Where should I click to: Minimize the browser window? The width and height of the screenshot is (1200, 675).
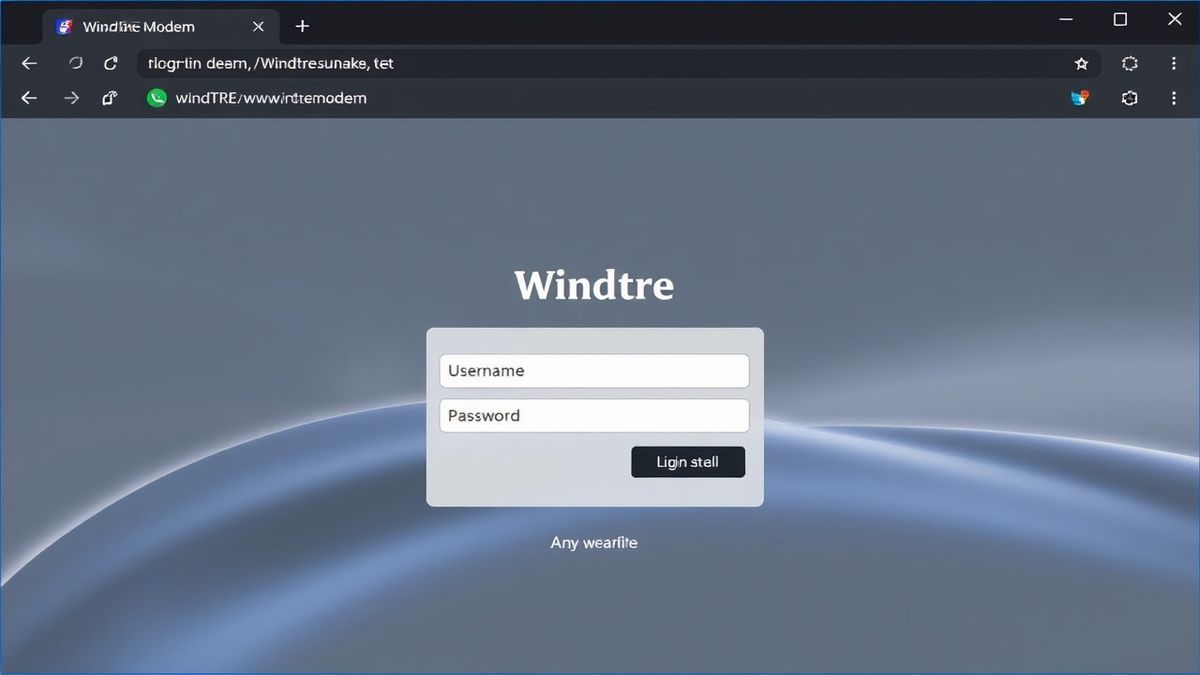(x=1066, y=20)
